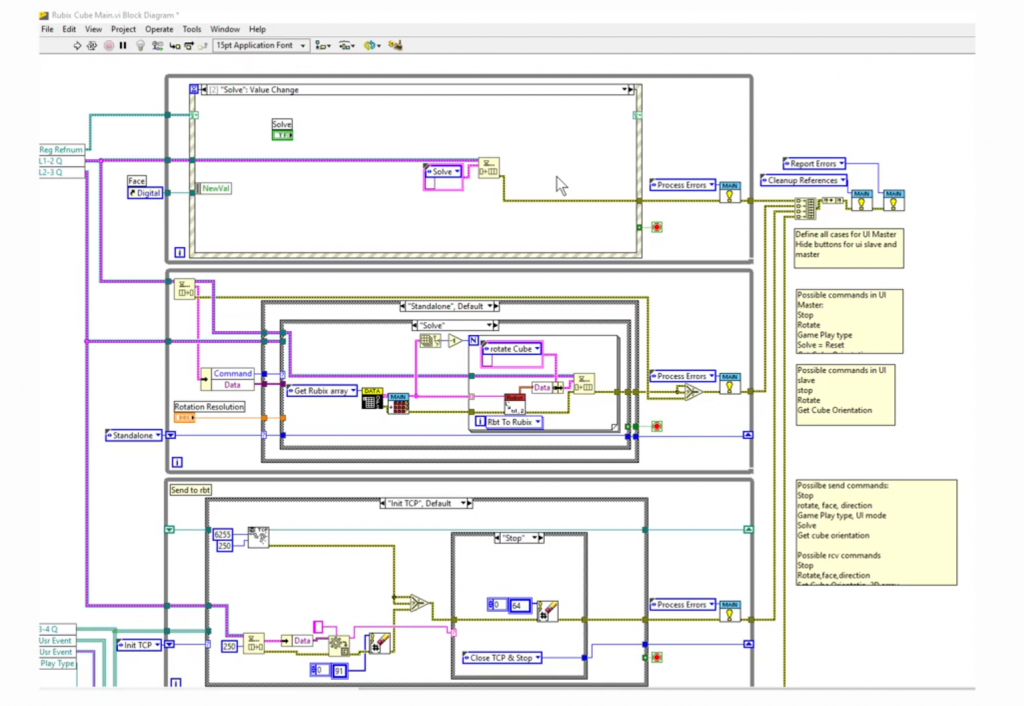Screen dimensions: 1024x706
Task: Open the Cleanup References enum constant
Action: pyautogui.click(x=803, y=180)
